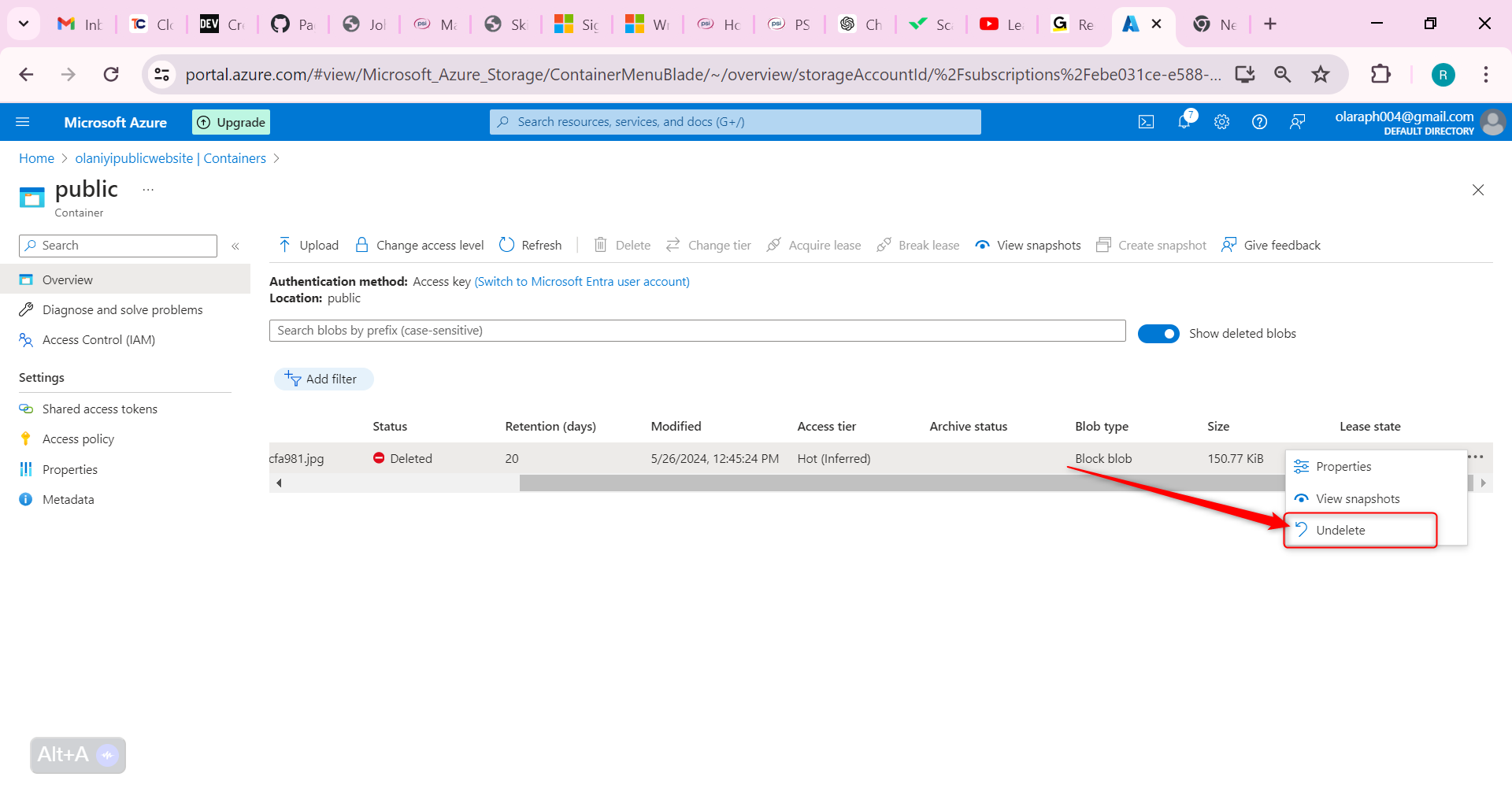Click the Retention (days) column header
1512x803 pixels.
[x=550, y=426]
